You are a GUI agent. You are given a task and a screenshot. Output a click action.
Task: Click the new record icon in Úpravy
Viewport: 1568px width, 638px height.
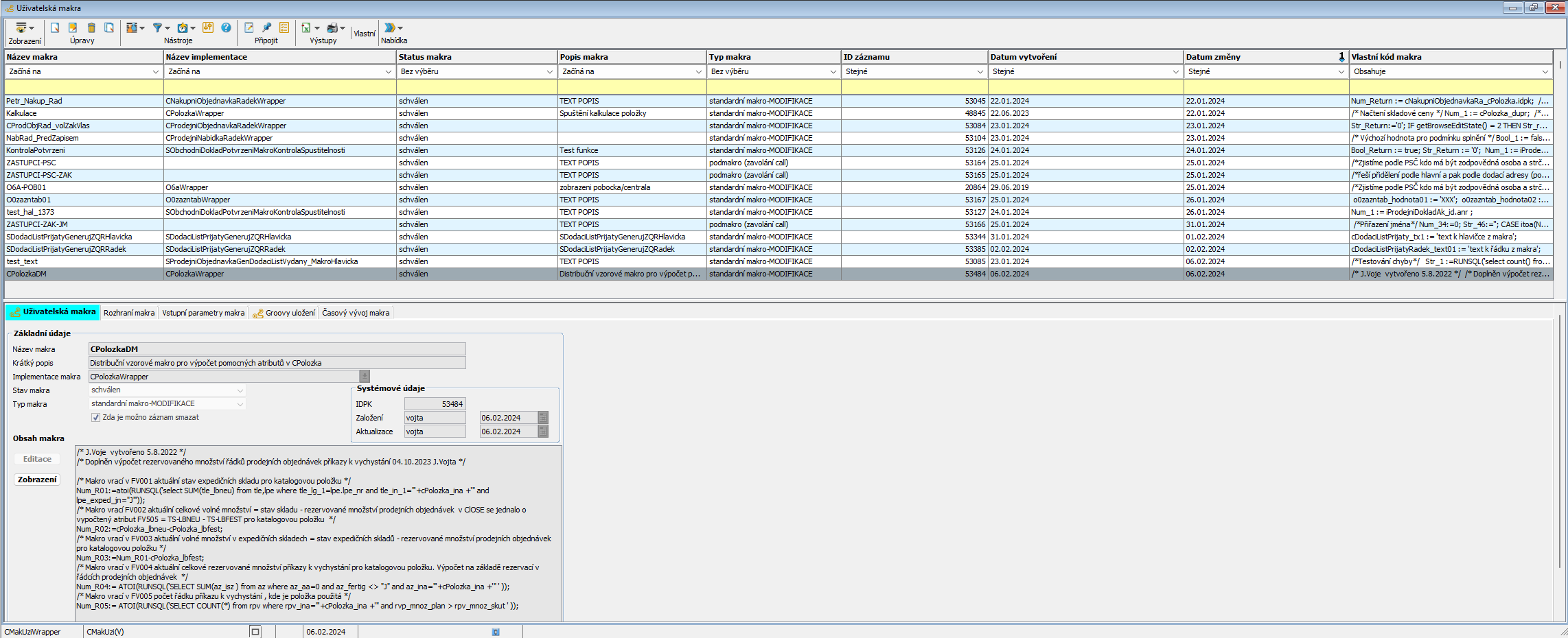coord(55,28)
